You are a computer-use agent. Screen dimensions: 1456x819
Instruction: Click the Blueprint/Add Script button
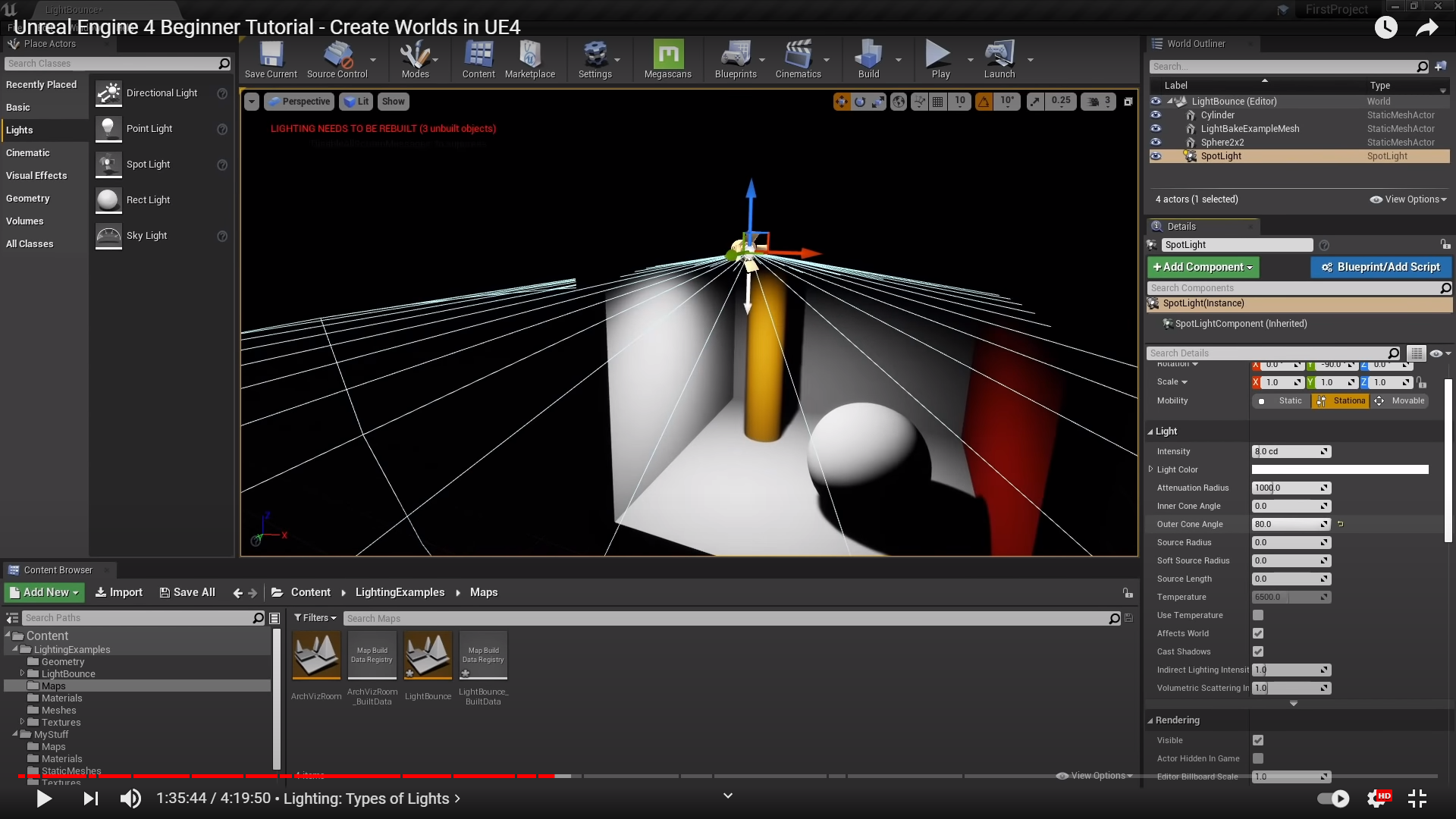pyautogui.click(x=1380, y=267)
